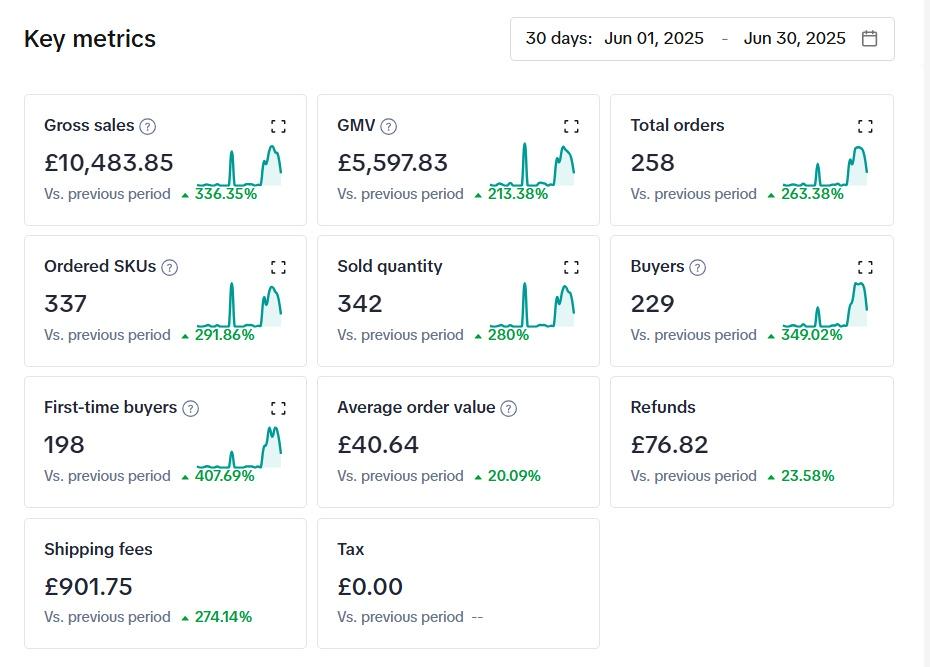Show the GMV help tooltip
Screen dimensions: 930x667
389,126
